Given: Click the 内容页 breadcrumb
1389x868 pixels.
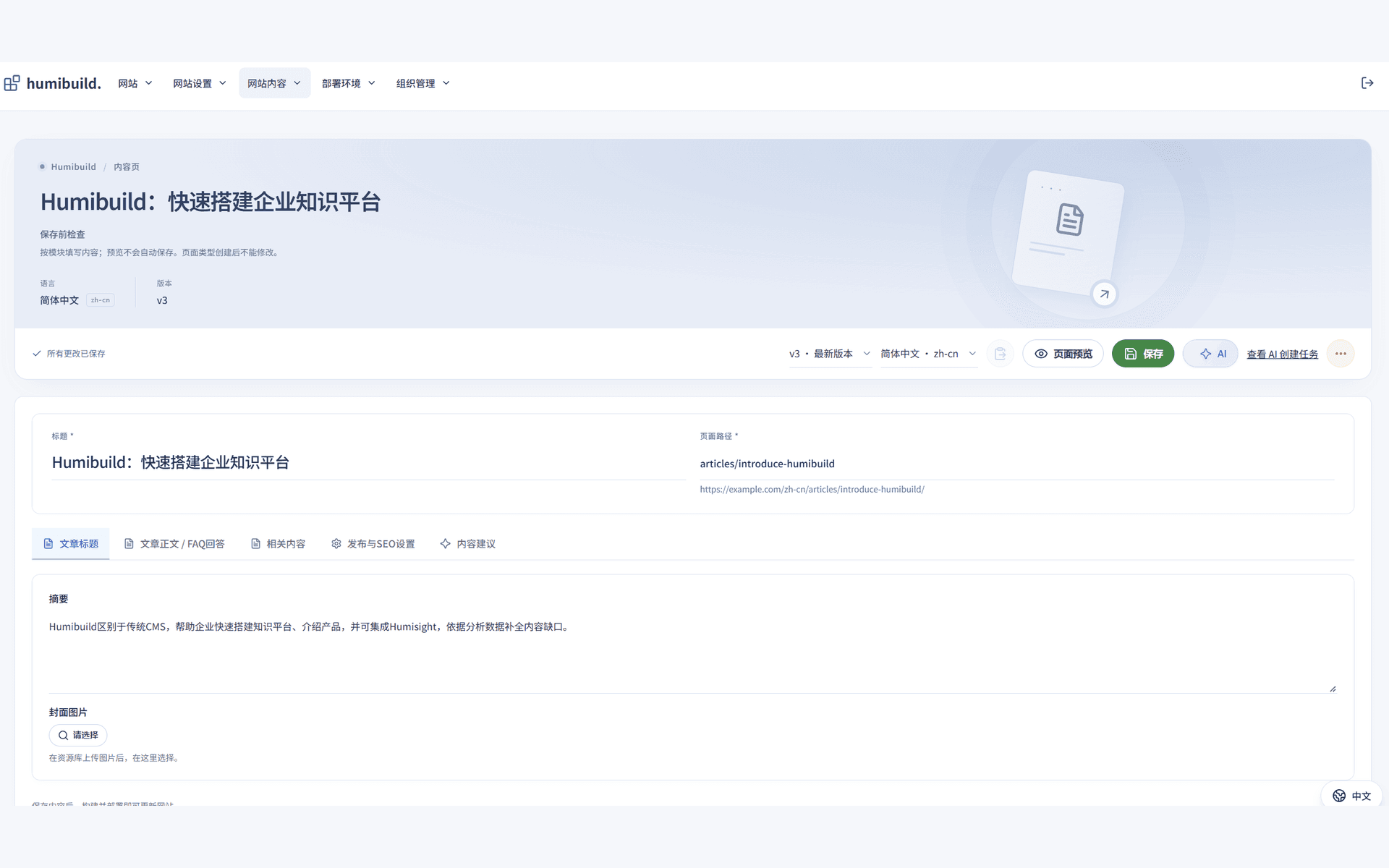Looking at the screenshot, I should click(x=127, y=167).
